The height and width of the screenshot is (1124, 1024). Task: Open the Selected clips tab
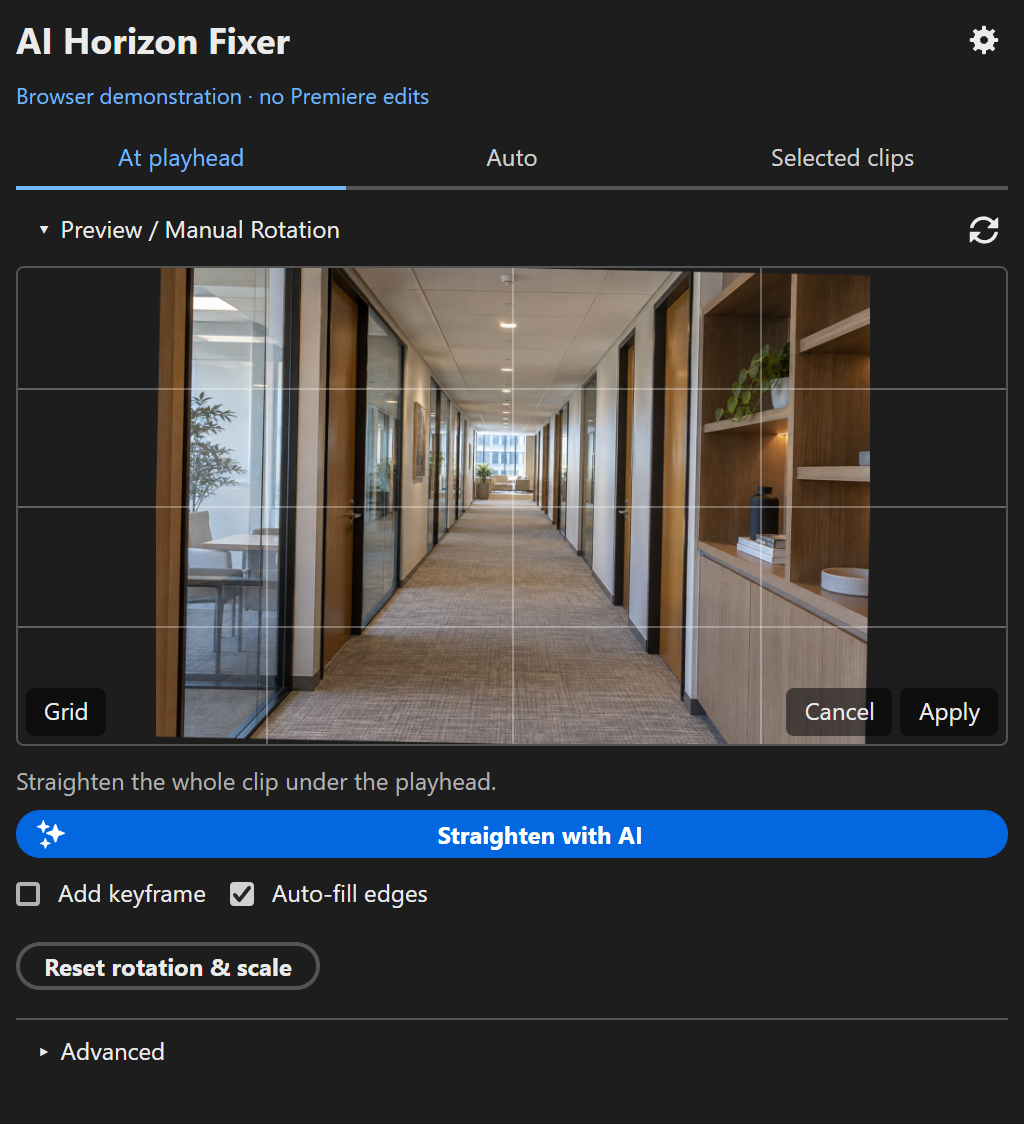point(842,158)
